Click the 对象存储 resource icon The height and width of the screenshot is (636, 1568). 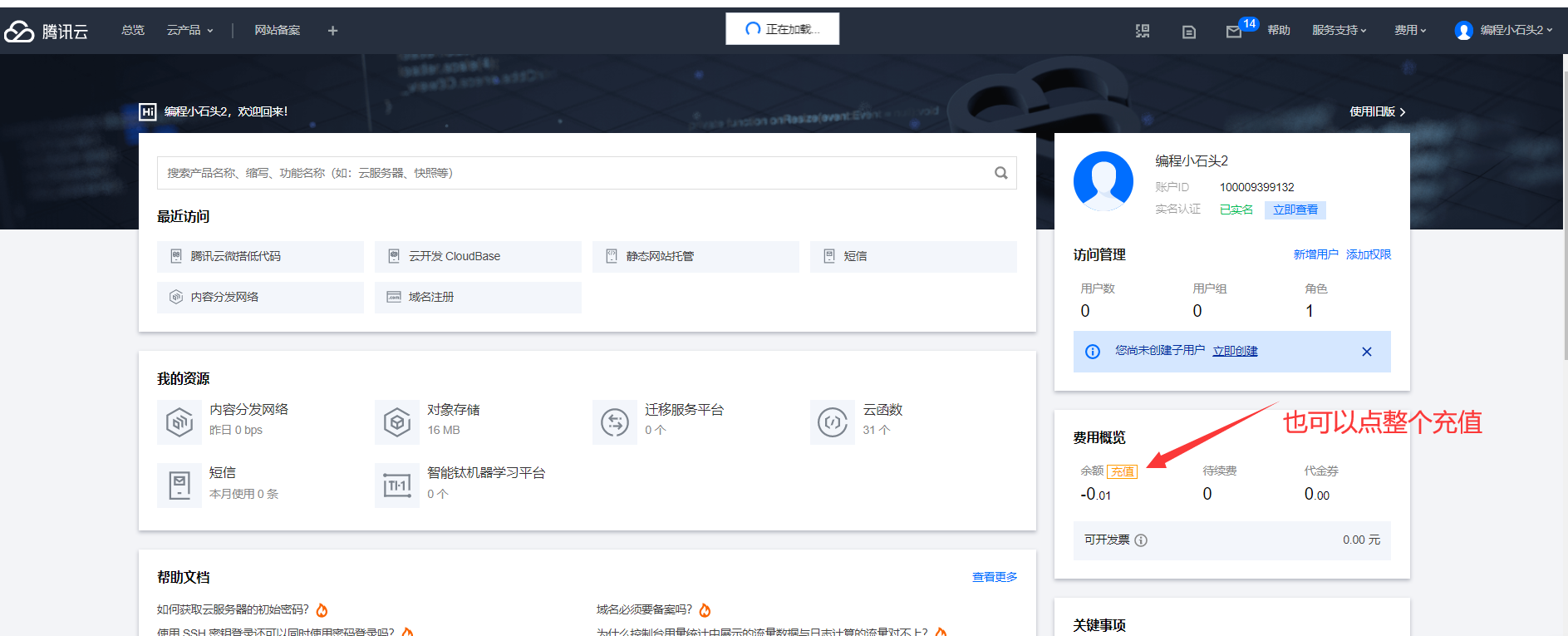click(x=397, y=422)
